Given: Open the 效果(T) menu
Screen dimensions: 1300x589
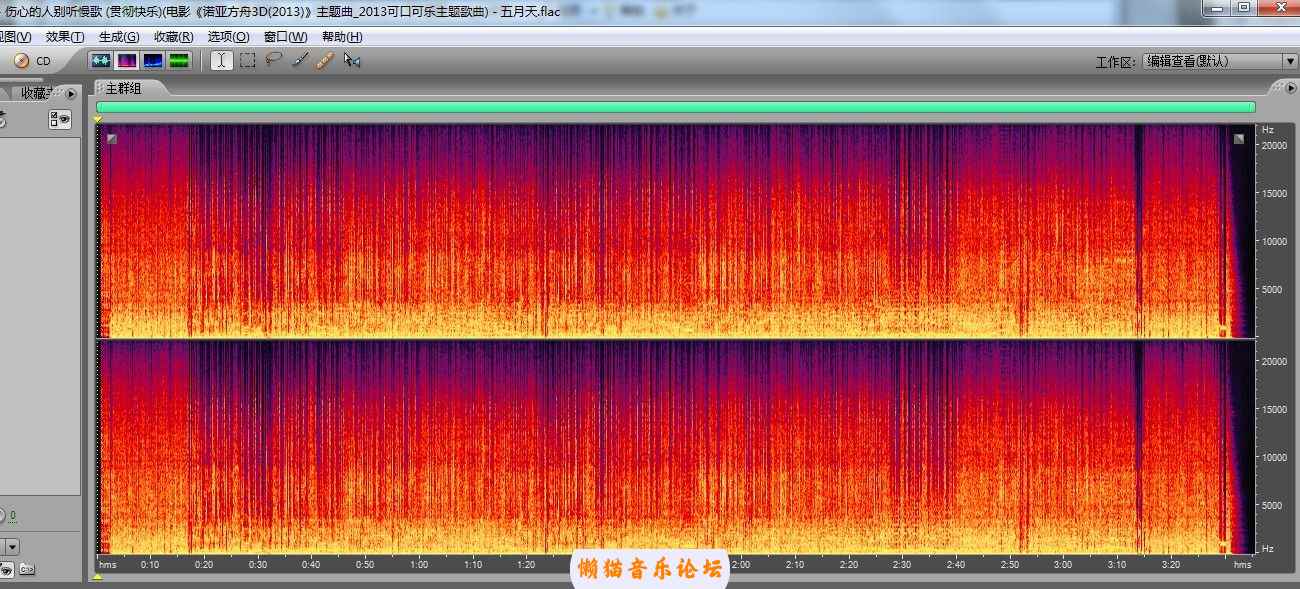Looking at the screenshot, I should [x=65, y=37].
